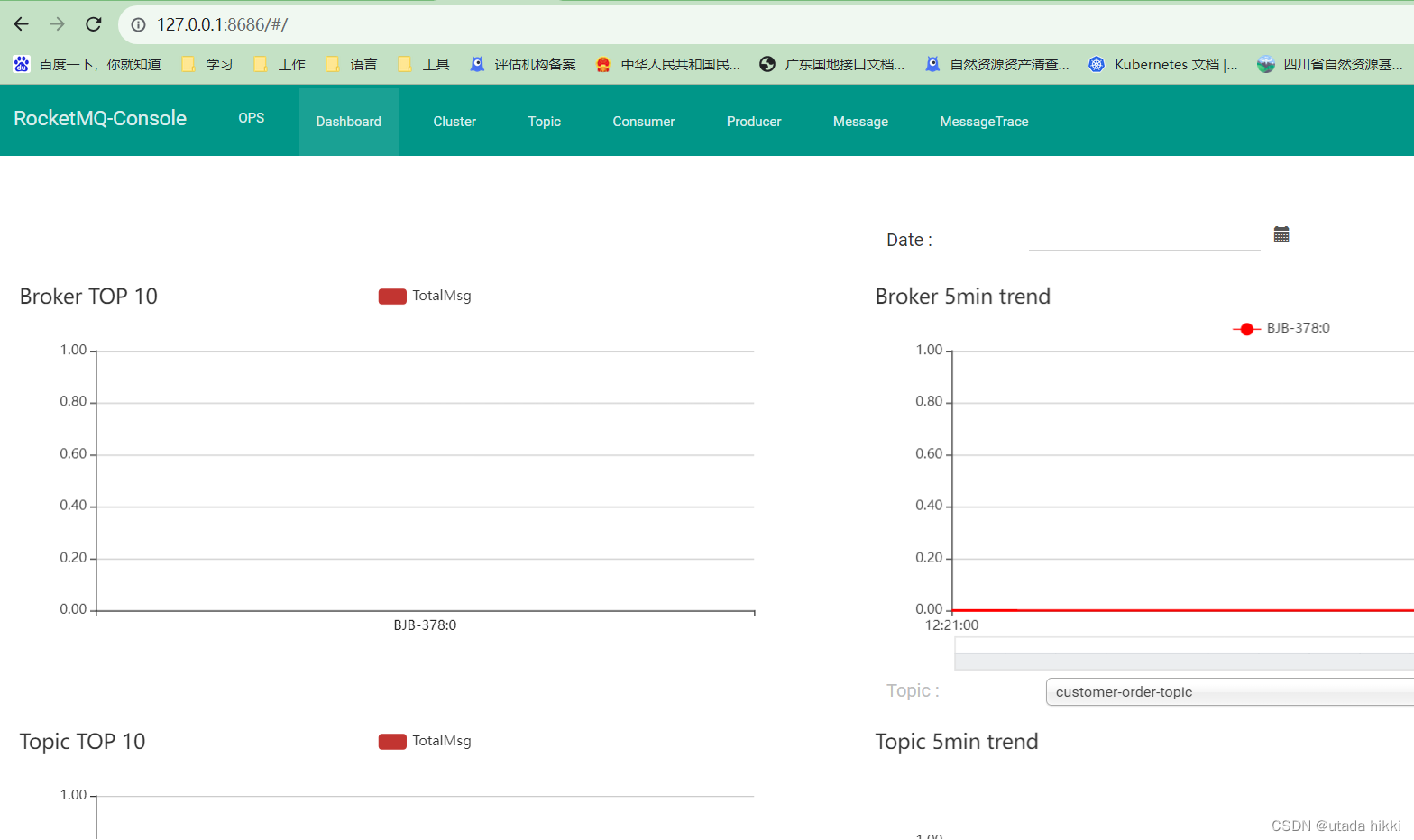Open the 工作 bookmark folder
Viewport: 1414px width, 840px height.
280,64
